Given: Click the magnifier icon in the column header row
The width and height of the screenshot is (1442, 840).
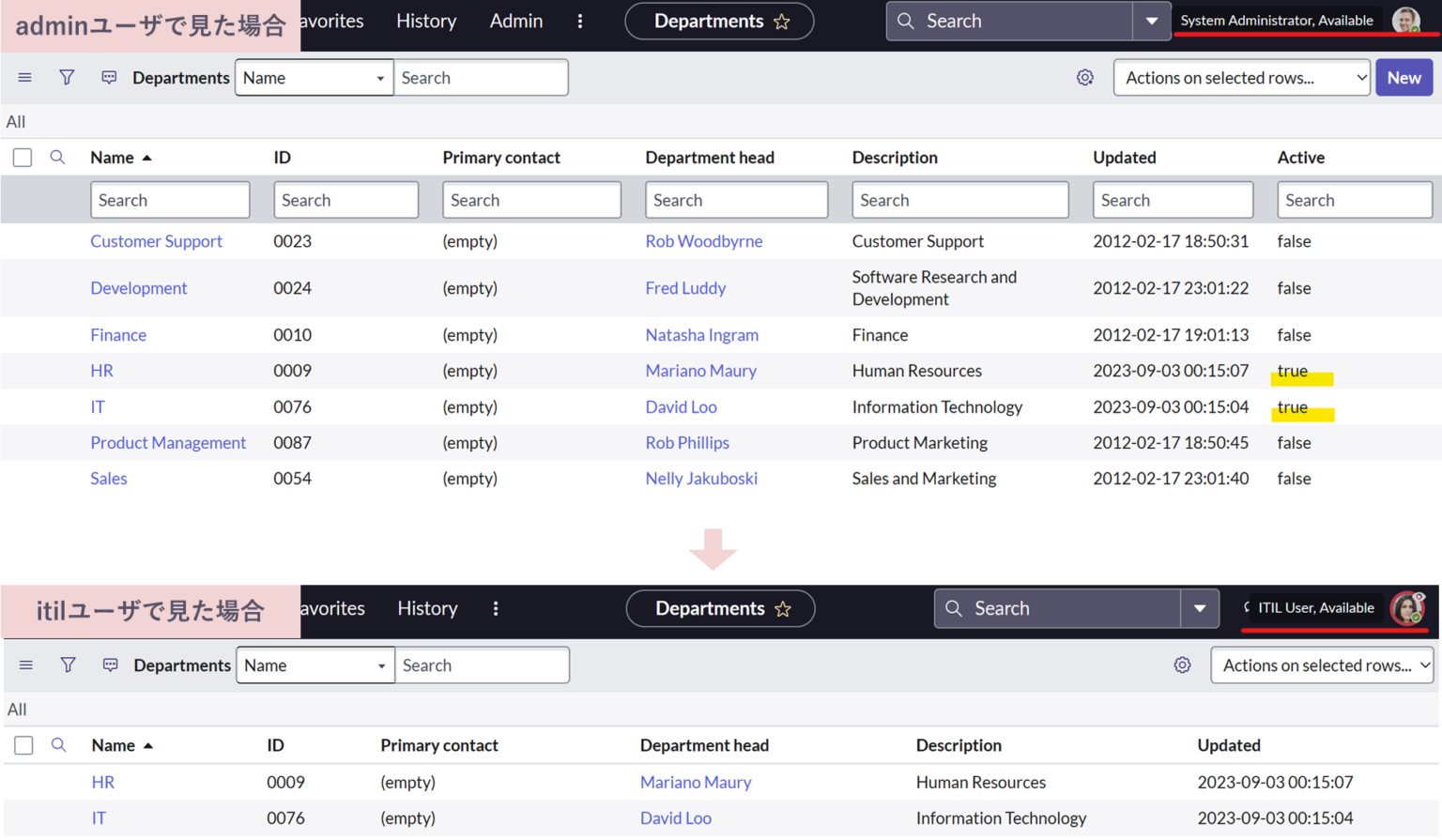Looking at the screenshot, I should point(57,157).
